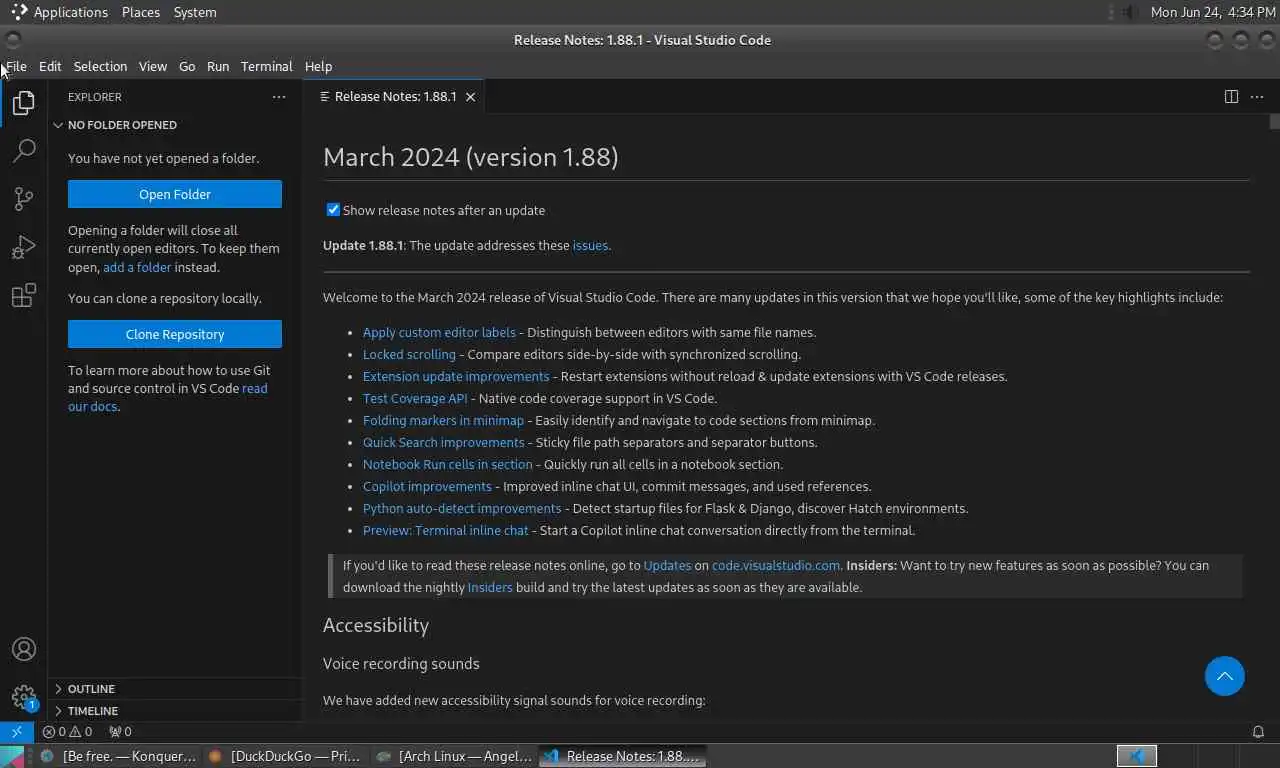Open the Run and Debug view icon

[x=24, y=247]
